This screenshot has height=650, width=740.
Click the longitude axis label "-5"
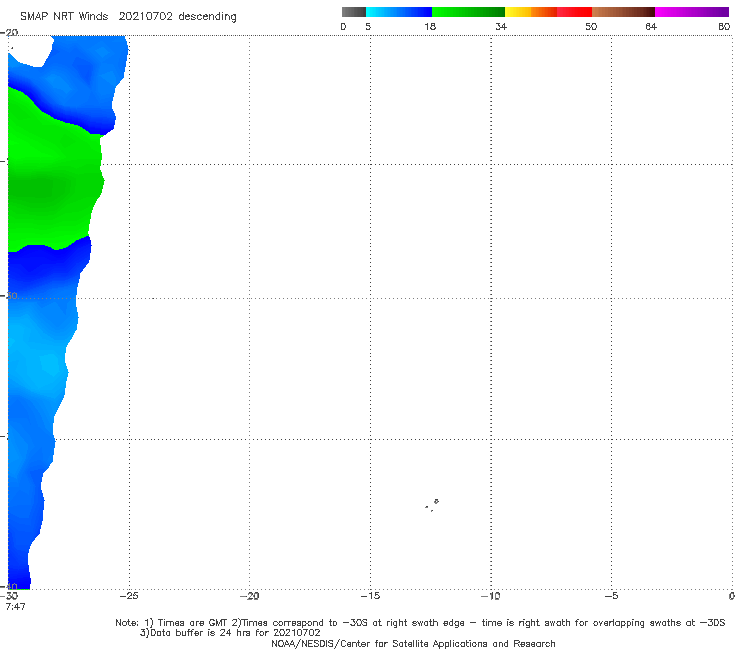(x=611, y=596)
